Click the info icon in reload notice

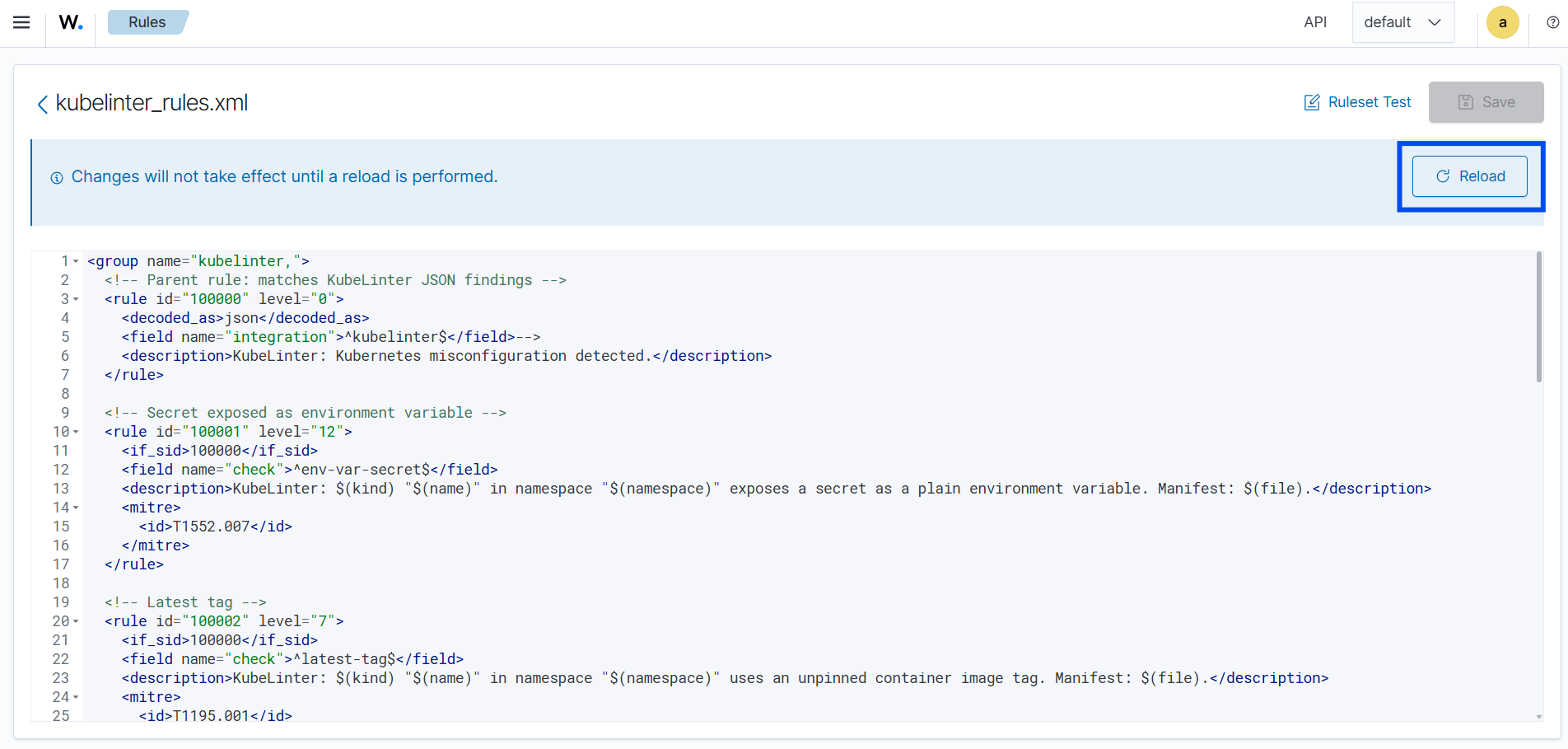[57, 178]
